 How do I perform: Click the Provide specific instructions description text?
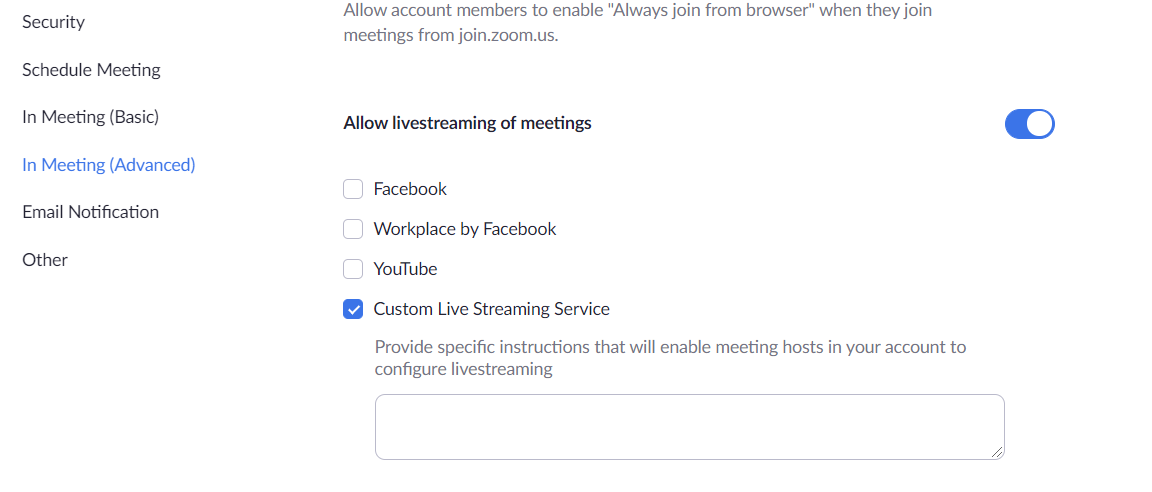click(670, 358)
